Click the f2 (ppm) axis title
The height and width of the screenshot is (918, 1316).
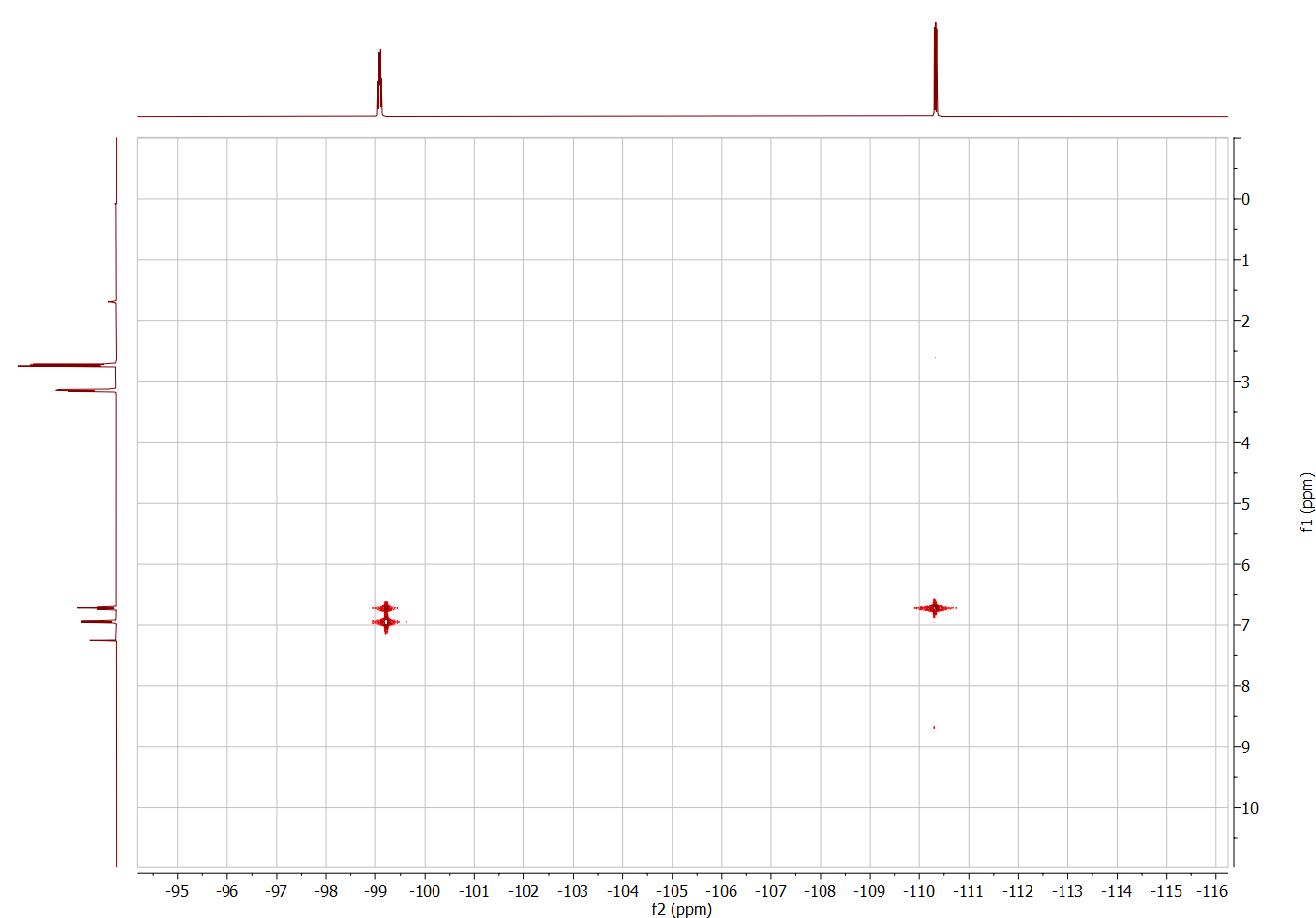tap(681, 909)
